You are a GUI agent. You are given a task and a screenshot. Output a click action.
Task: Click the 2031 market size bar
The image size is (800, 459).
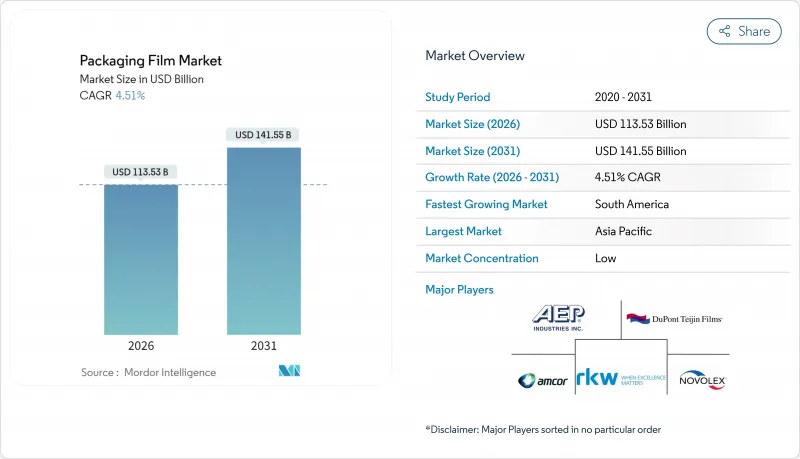point(264,241)
